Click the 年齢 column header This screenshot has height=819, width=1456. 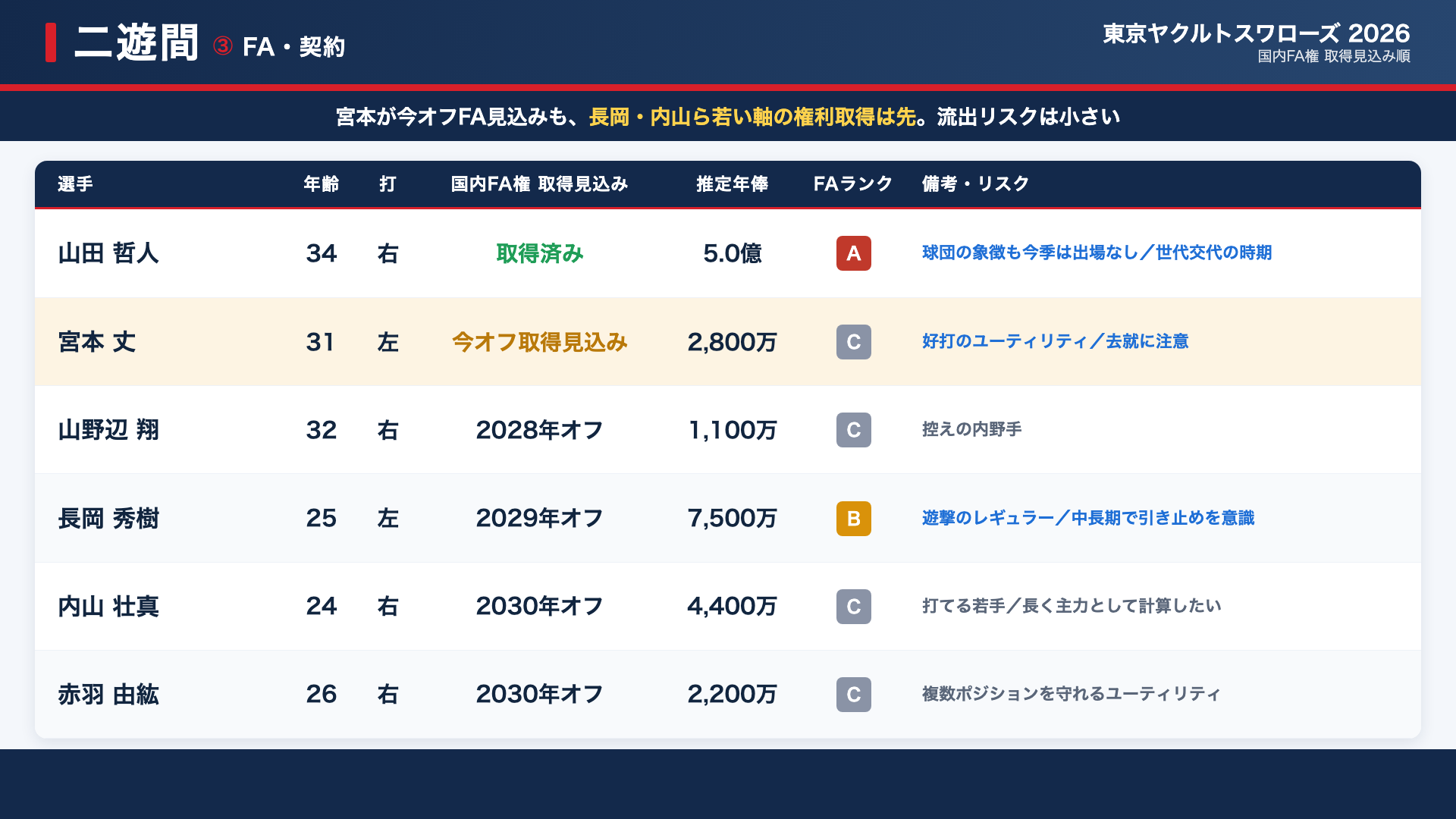click(321, 184)
